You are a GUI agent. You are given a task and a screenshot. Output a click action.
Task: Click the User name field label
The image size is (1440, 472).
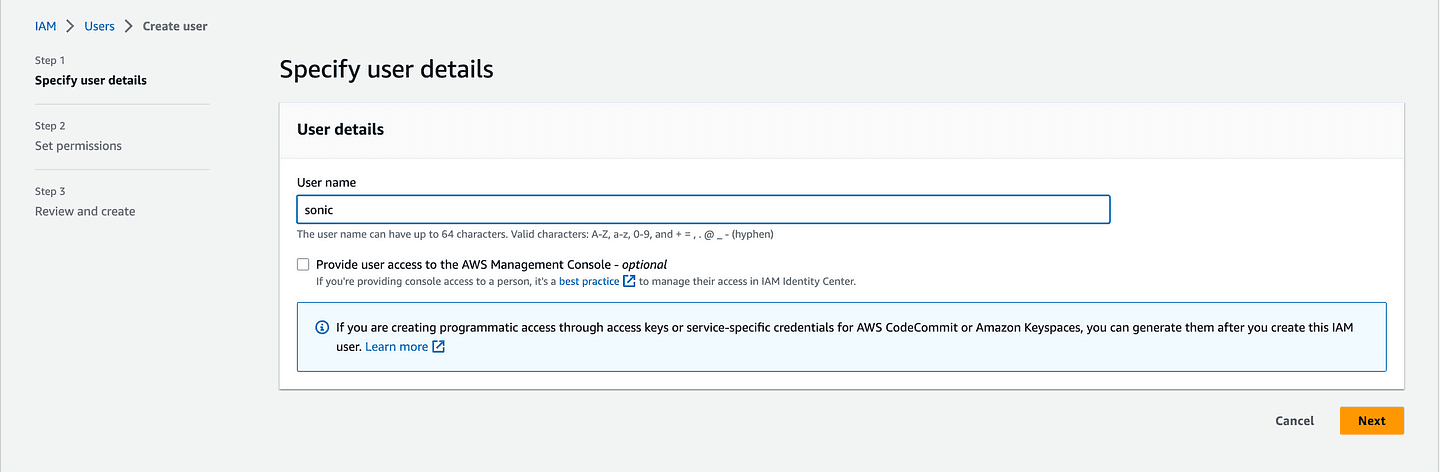(x=326, y=183)
